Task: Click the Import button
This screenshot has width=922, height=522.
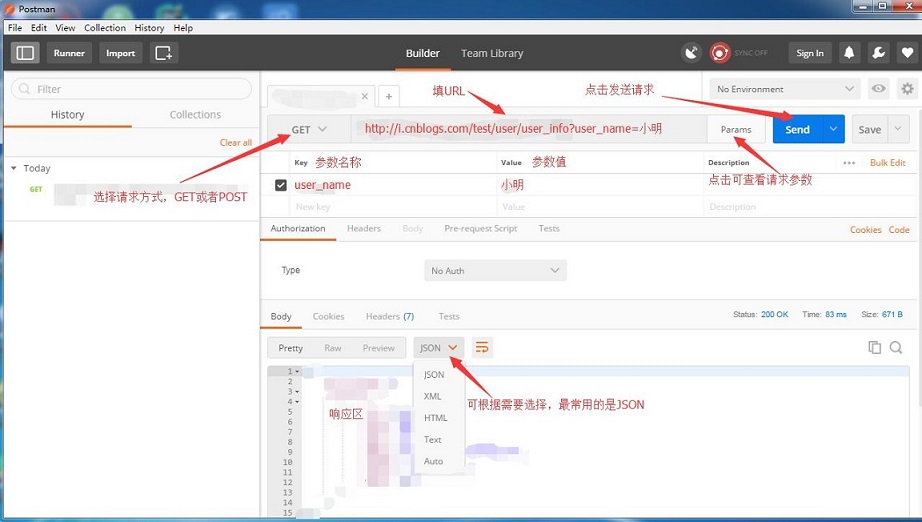Action: coord(121,53)
